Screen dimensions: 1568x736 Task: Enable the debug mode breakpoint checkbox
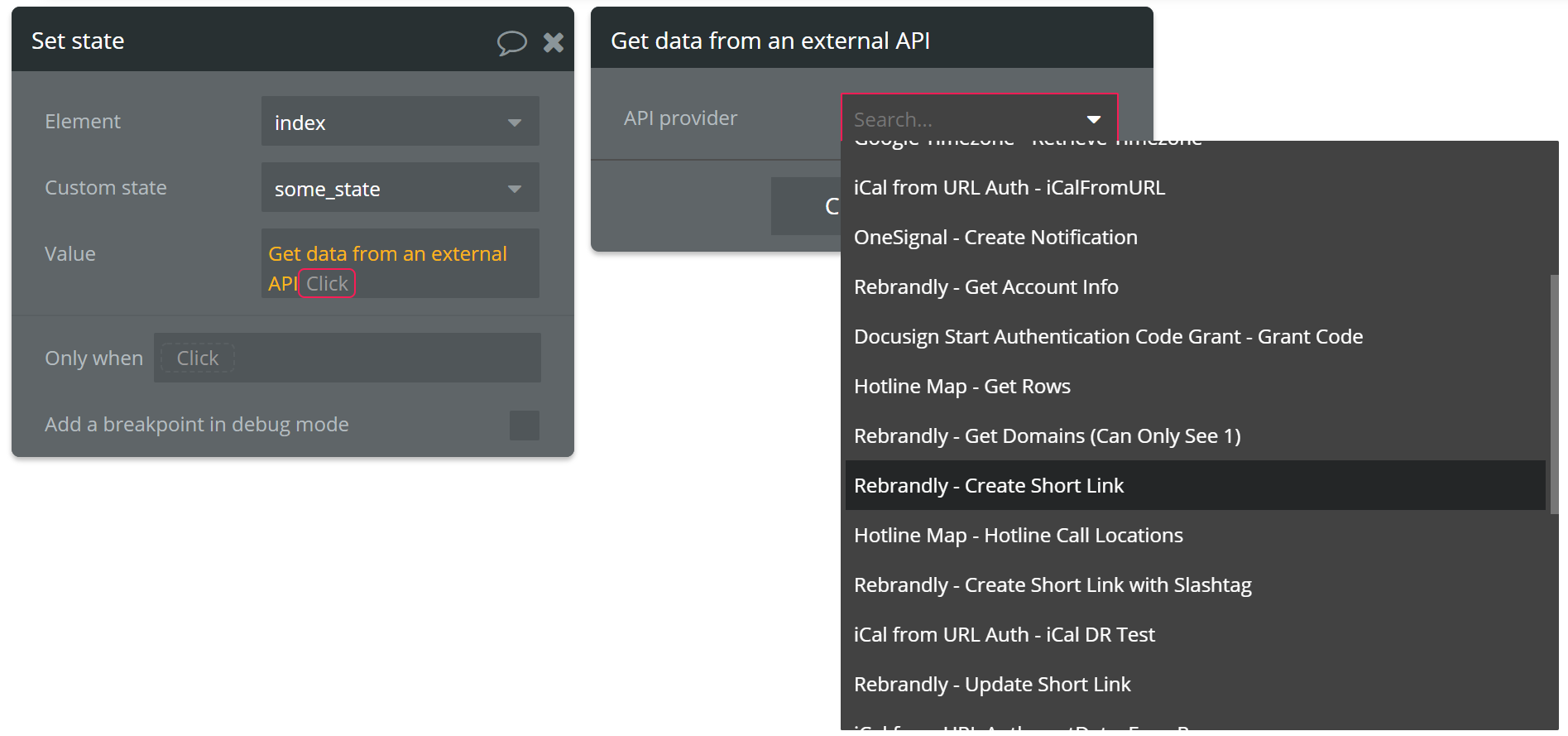[x=524, y=426]
